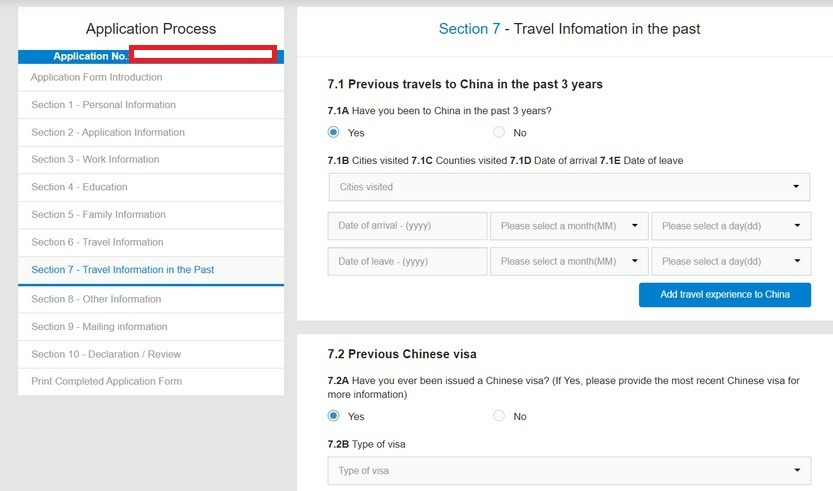Open the leave month dropdown

569,261
